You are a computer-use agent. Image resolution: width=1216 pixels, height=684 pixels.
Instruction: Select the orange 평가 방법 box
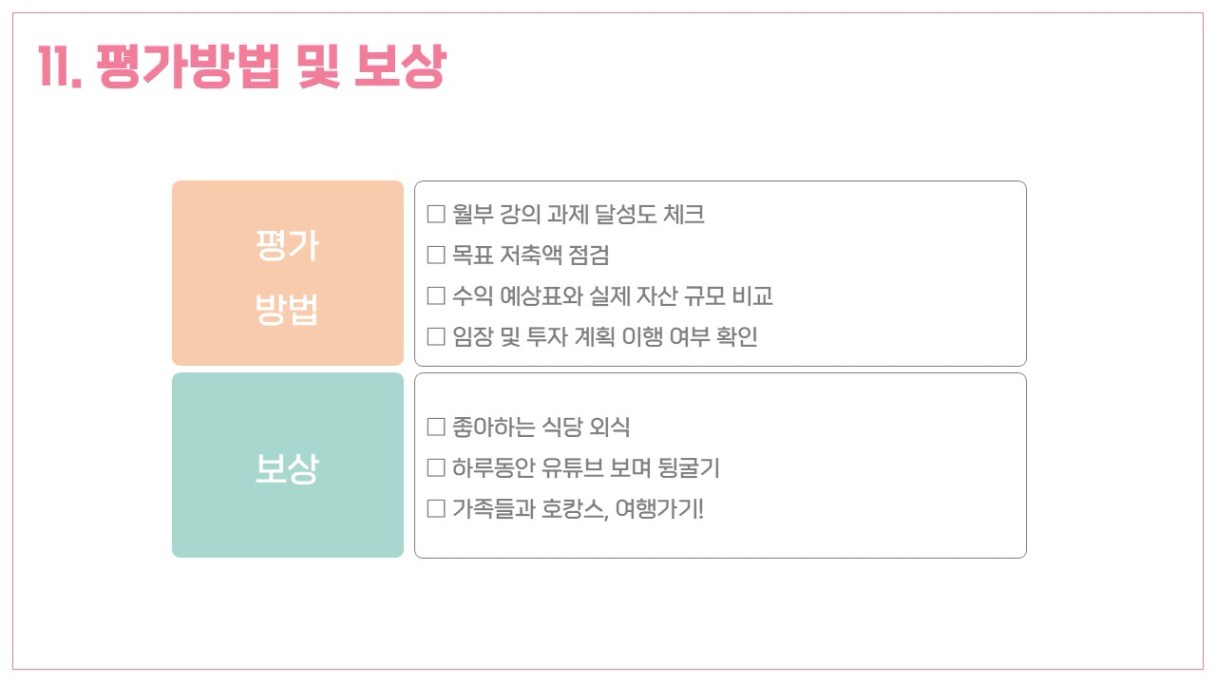click(287, 273)
